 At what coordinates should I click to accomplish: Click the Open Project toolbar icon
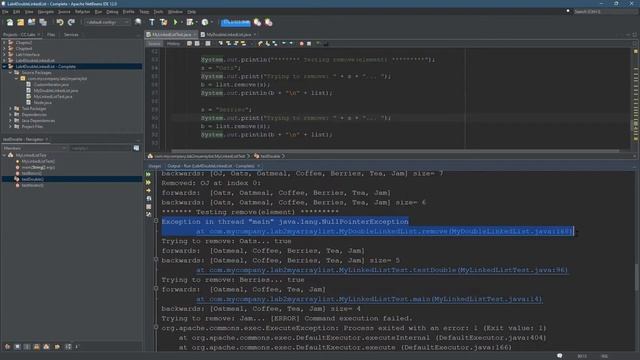pos(31,22)
